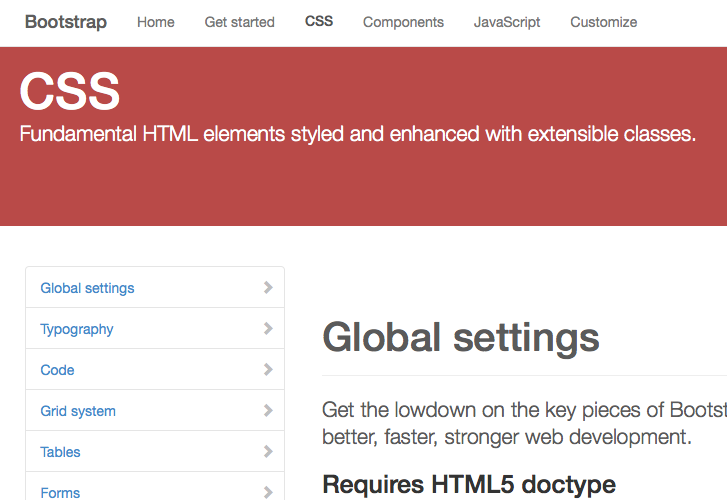
Task: Open the Typography sidebar link
Action: 77,329
